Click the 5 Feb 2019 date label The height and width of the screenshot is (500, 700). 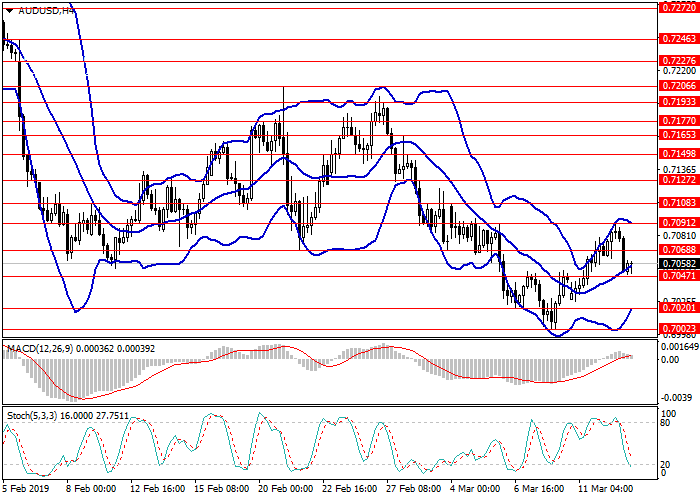click(25, 491)
